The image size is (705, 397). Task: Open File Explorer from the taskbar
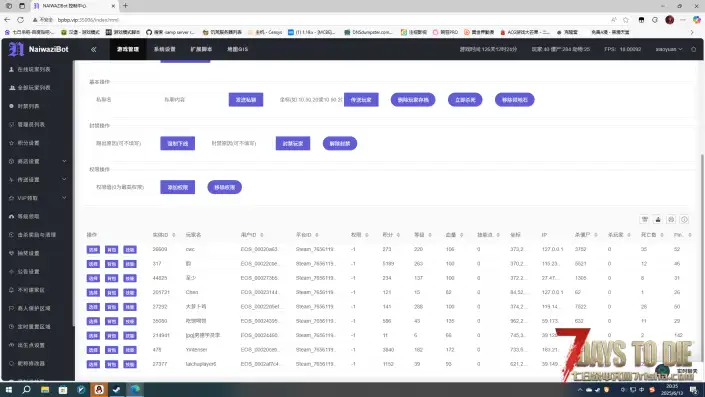click(45, 389)
